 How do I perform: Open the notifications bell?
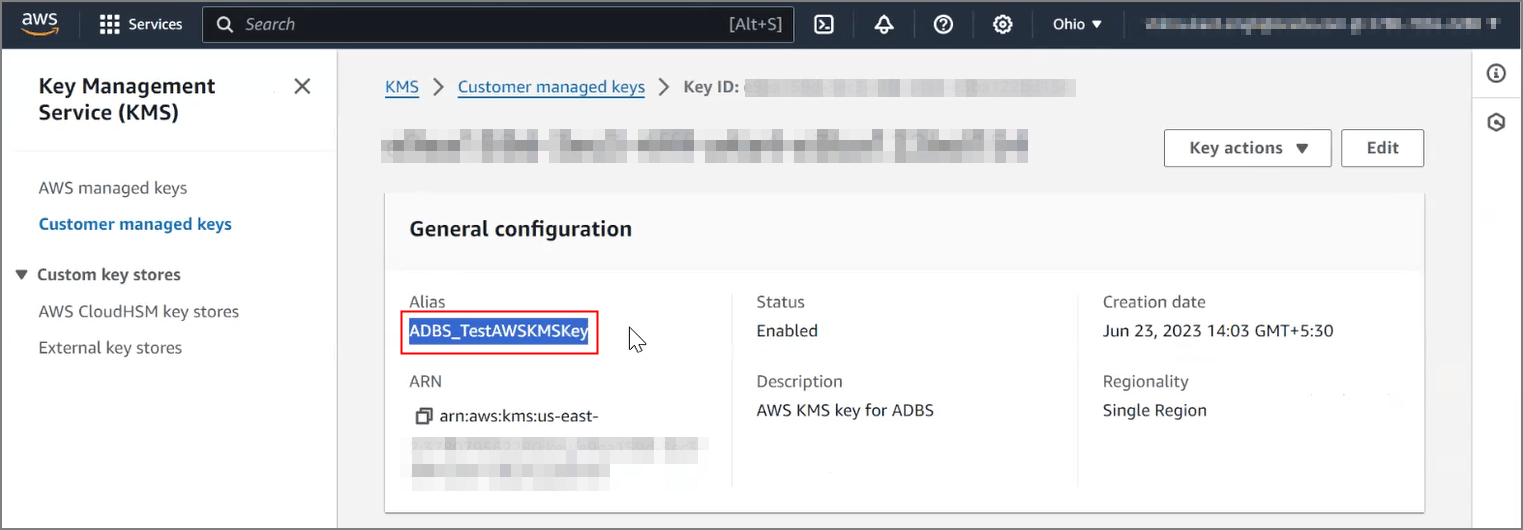(x=884, y=24)
